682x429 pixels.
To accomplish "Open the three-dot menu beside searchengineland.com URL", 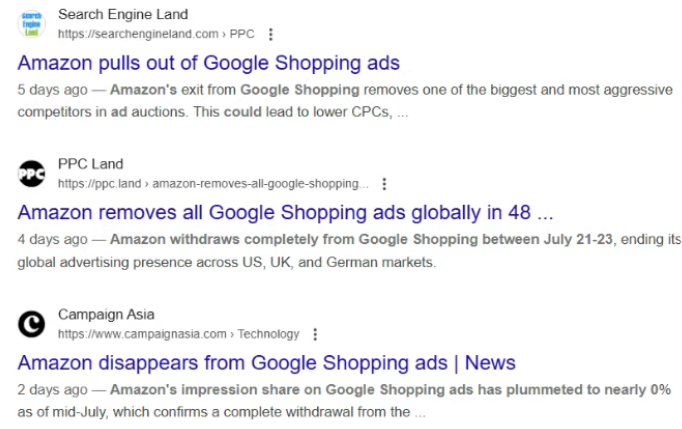I will tap(270, 34).
